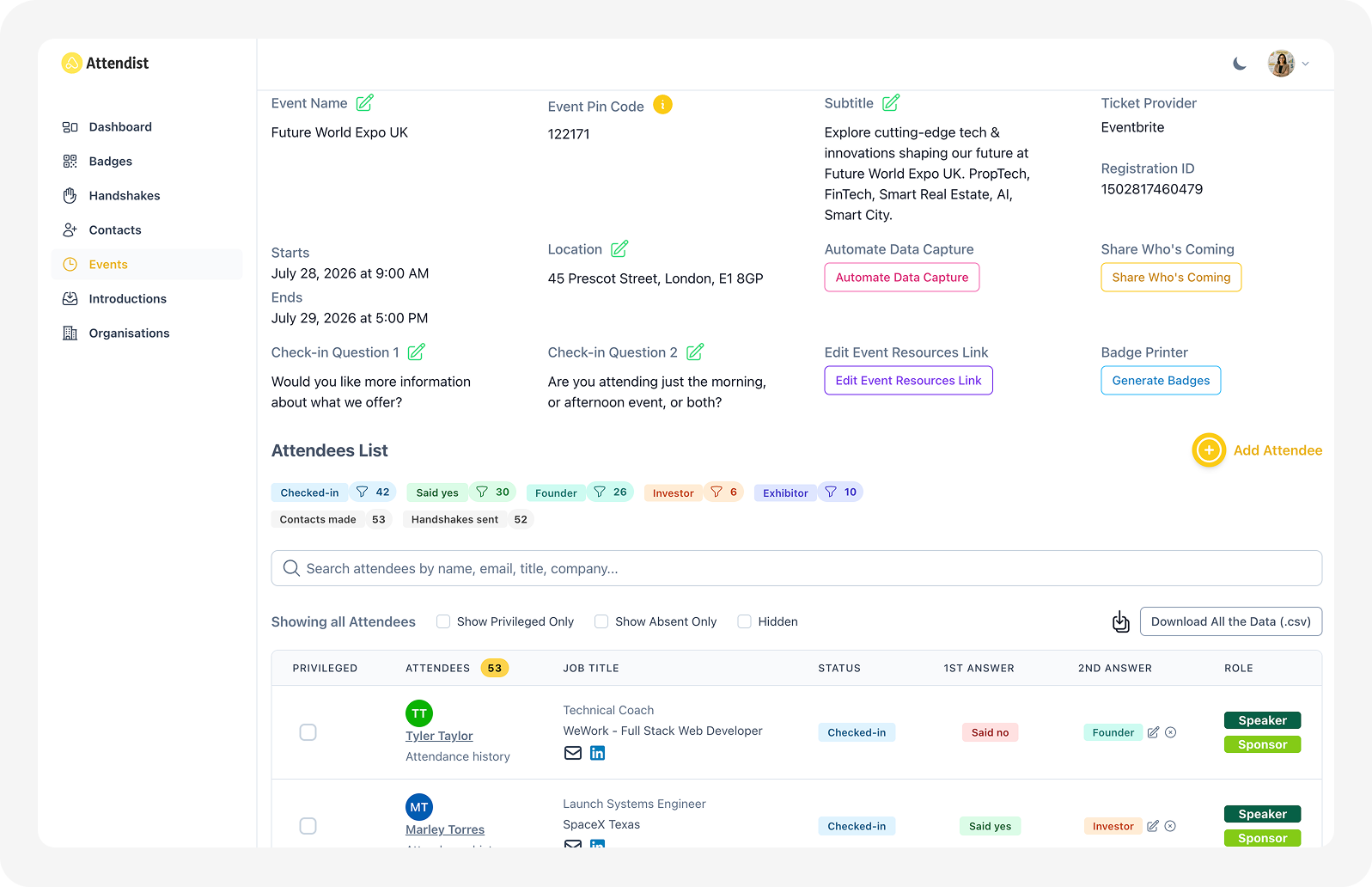
Task: Filter by Founder funnel icon
Action: tap(600, 492)
